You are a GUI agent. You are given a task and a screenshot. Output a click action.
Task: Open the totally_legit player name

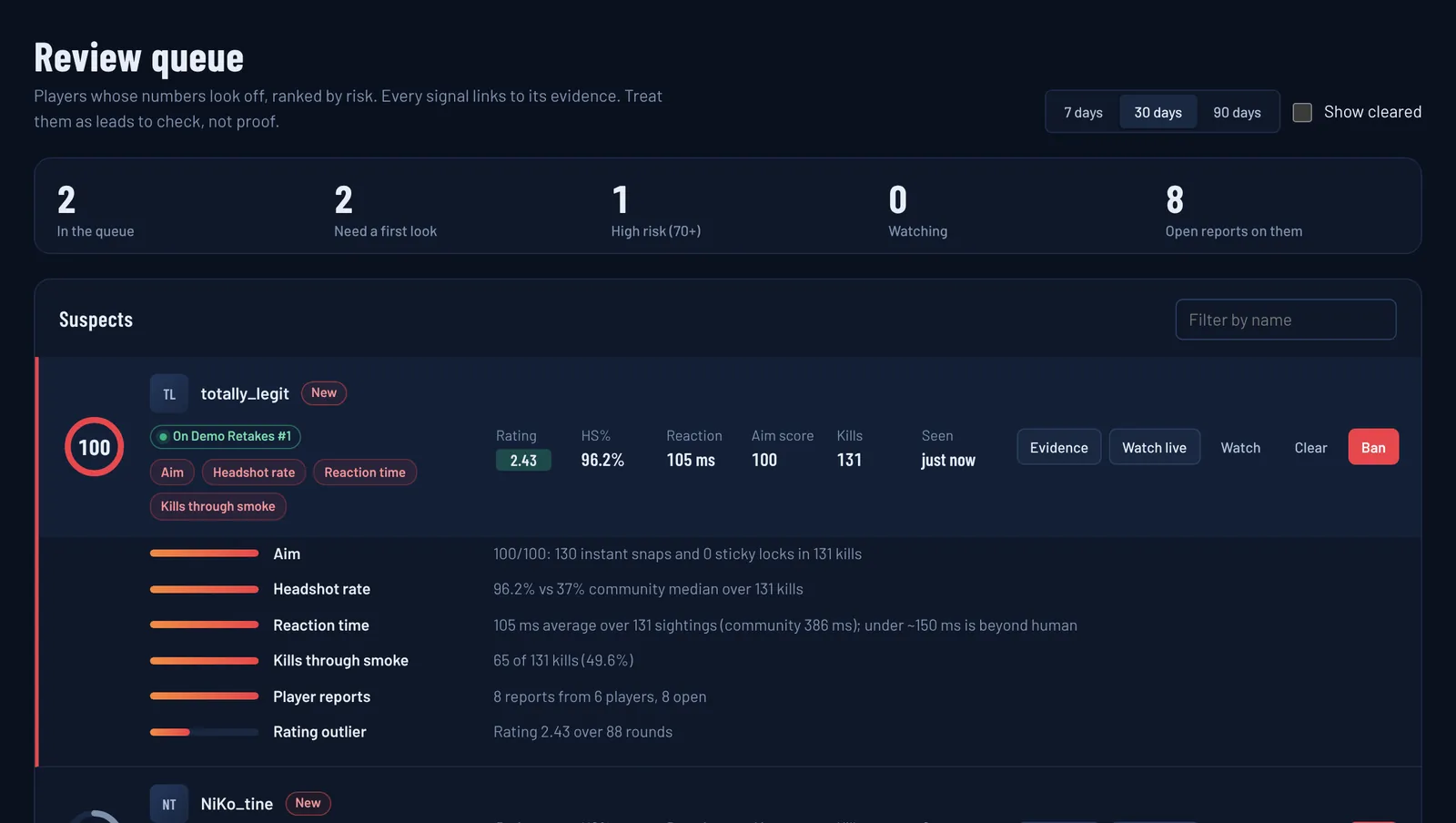[x=245, y=393]
